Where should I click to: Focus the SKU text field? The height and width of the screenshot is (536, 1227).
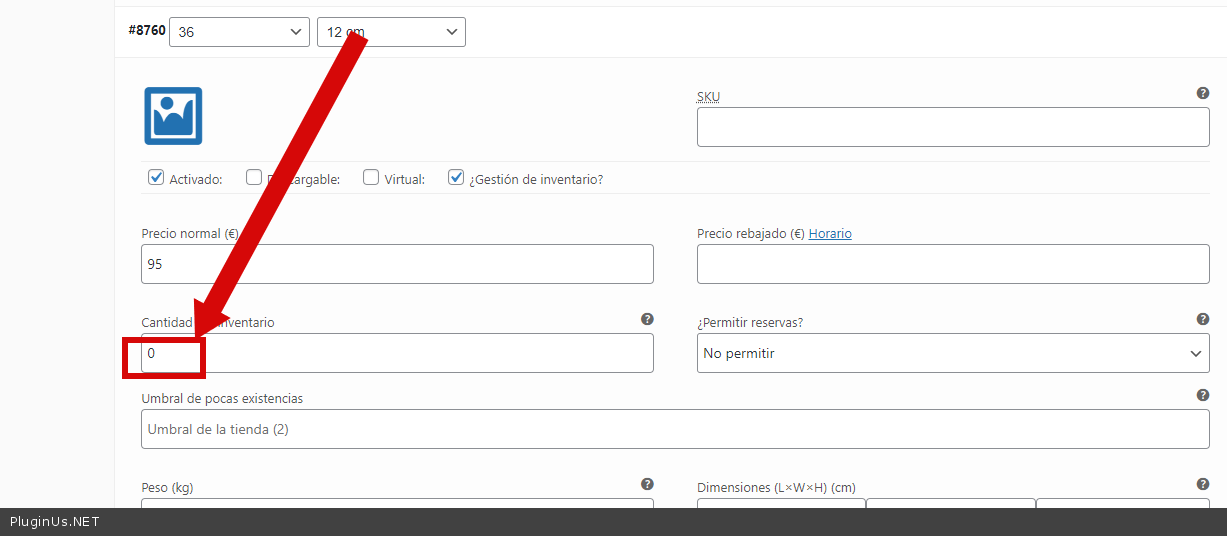point(952,127)
